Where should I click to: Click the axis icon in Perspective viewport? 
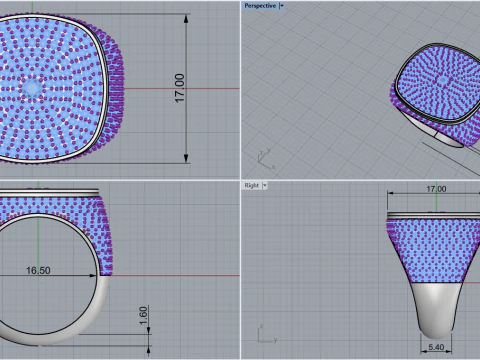tap(266, 159)
